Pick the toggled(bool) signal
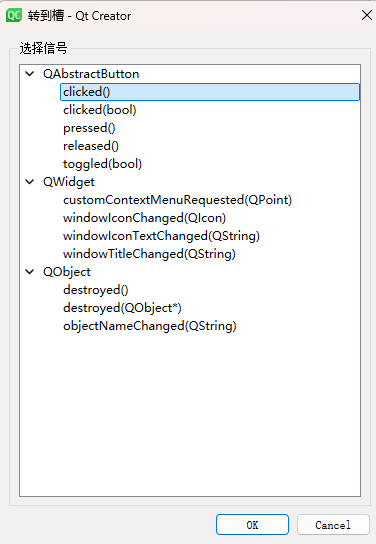 pyautogui.click(x=102, y=164)
